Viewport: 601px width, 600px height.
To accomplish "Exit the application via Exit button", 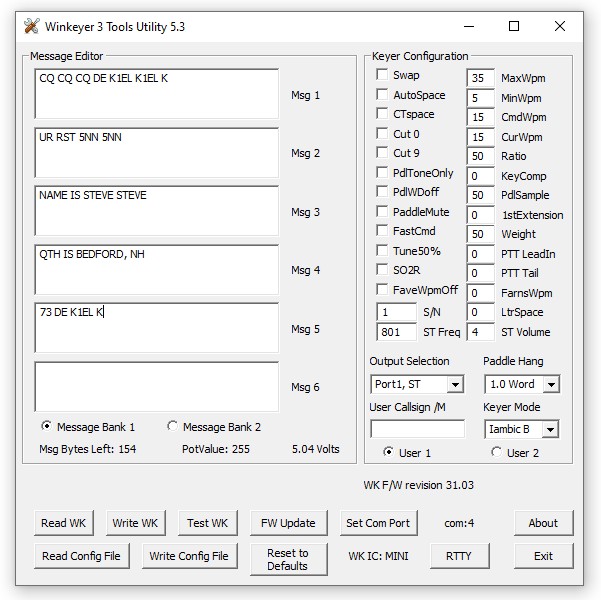I will (543, 556).
